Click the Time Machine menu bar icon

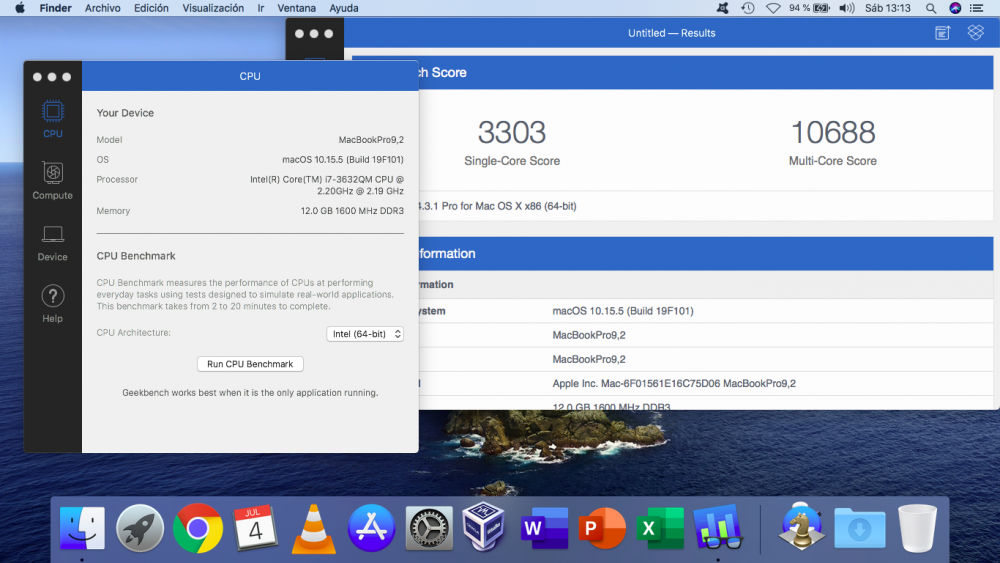point(747,8)
